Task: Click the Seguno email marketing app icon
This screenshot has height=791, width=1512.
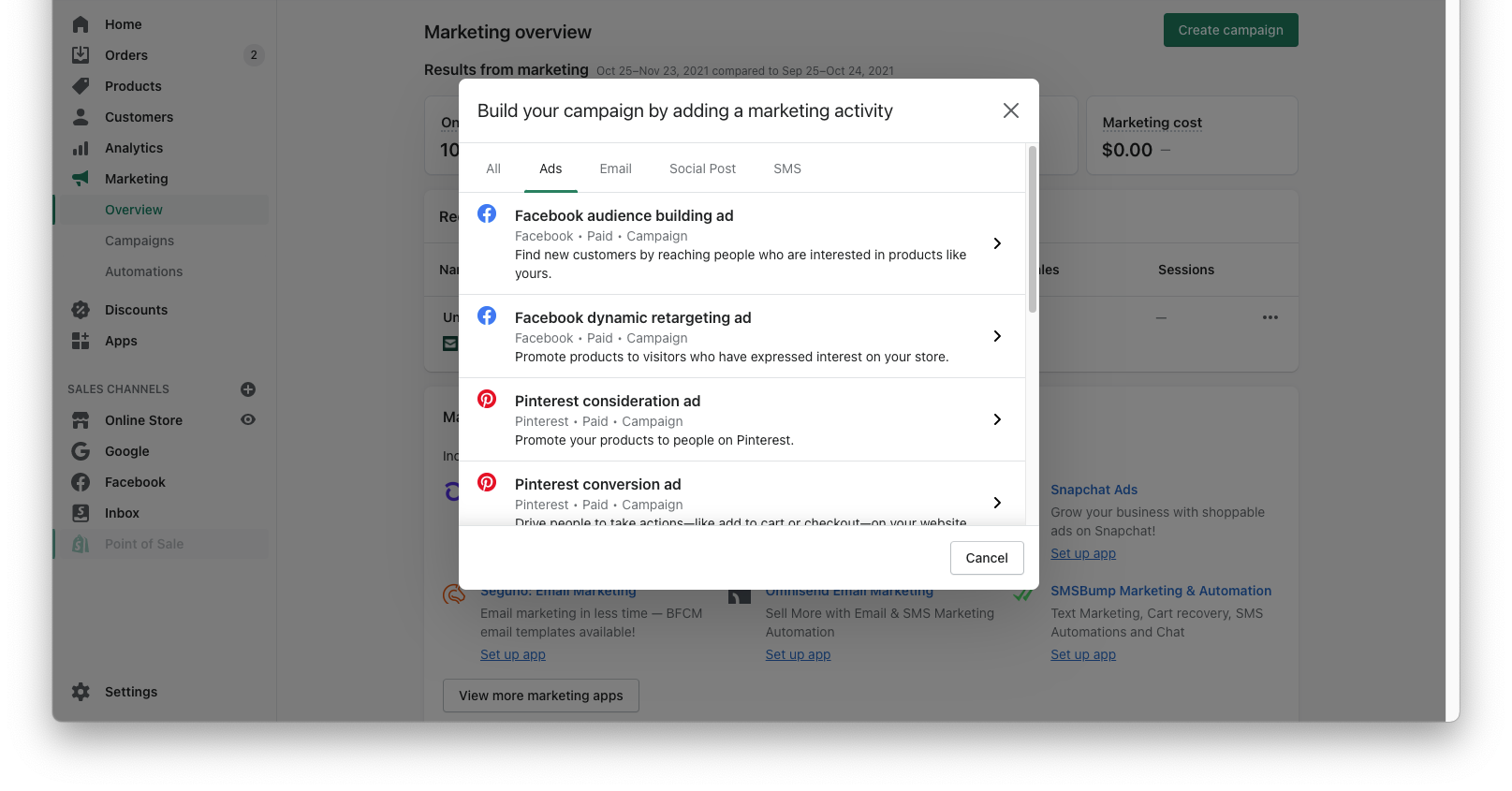Action: [454, 593]
